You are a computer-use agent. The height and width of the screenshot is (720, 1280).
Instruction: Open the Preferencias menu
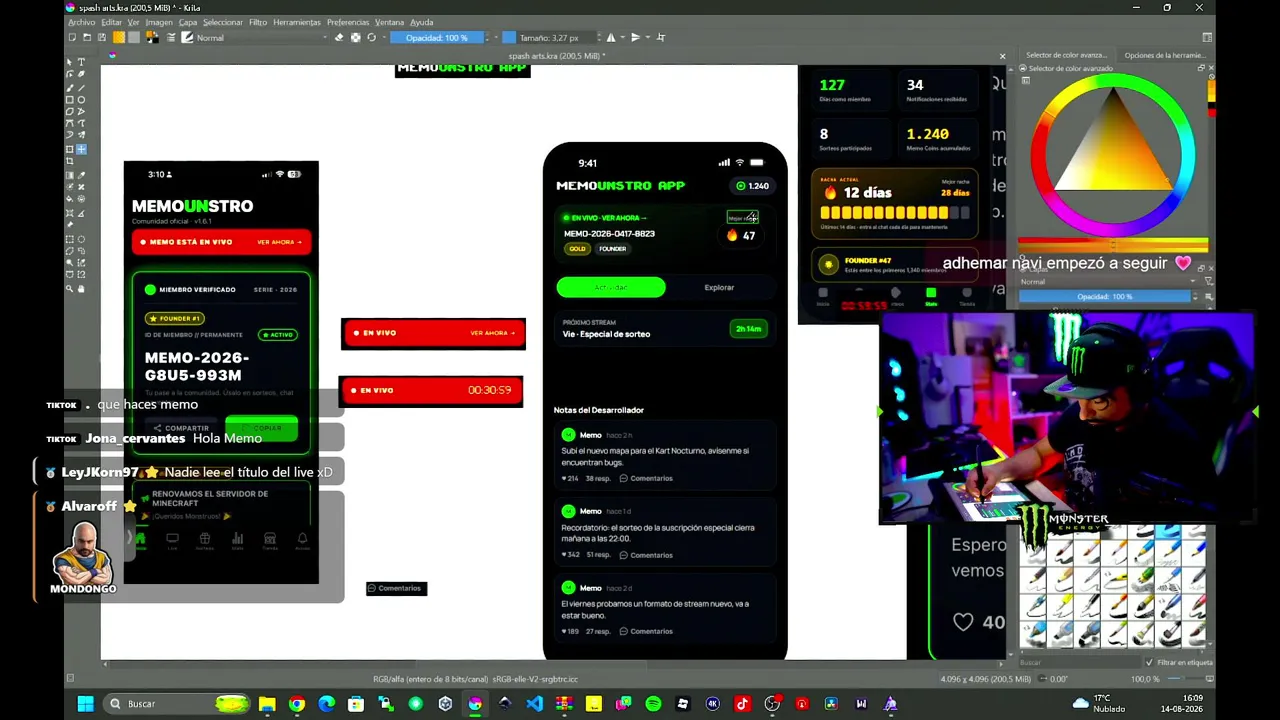(x=348, y=22)
